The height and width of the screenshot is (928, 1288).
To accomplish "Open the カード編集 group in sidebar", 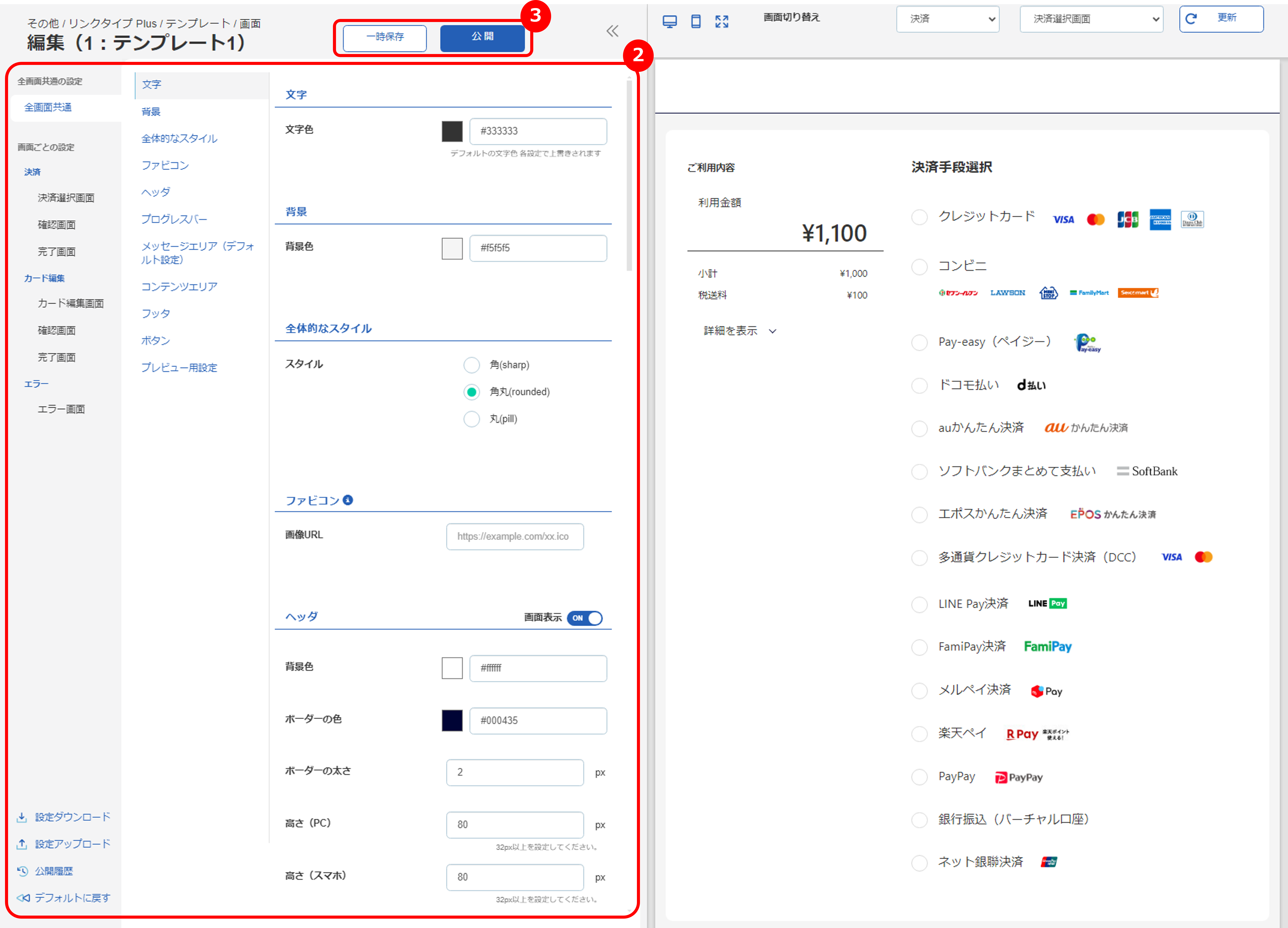I will coord(44,278).
